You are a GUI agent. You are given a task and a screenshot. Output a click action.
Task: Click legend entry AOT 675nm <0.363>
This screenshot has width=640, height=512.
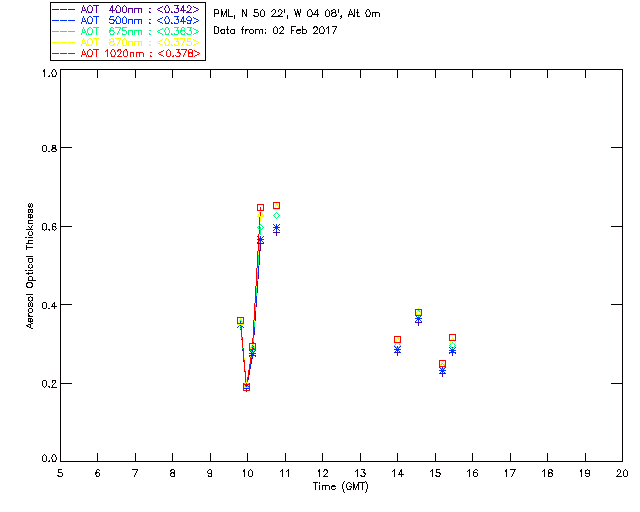click(126, 31)
